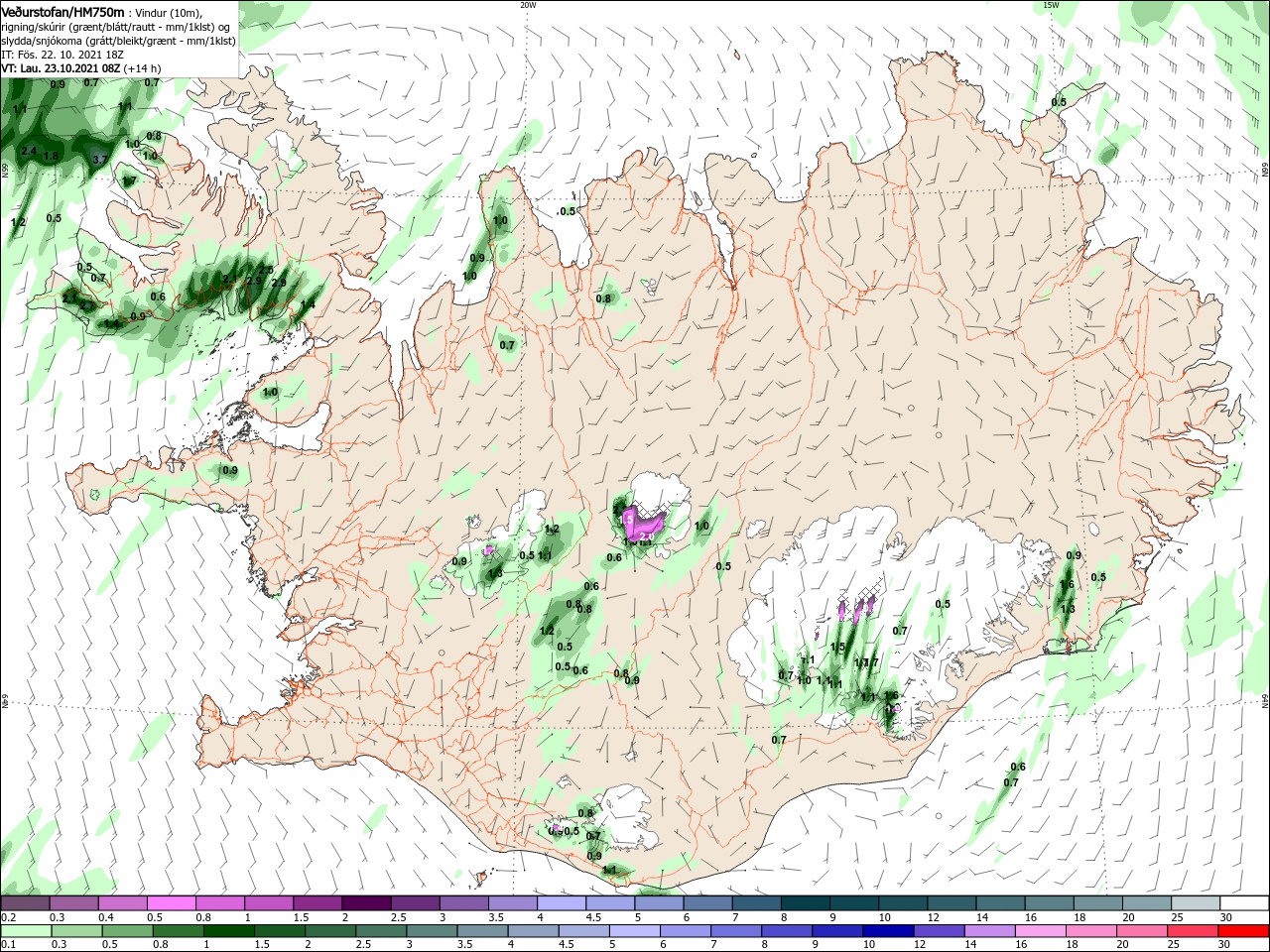1270x952 pixels.
Task: Click the (+14 h) forecast offset text
Action: point(142,68)
